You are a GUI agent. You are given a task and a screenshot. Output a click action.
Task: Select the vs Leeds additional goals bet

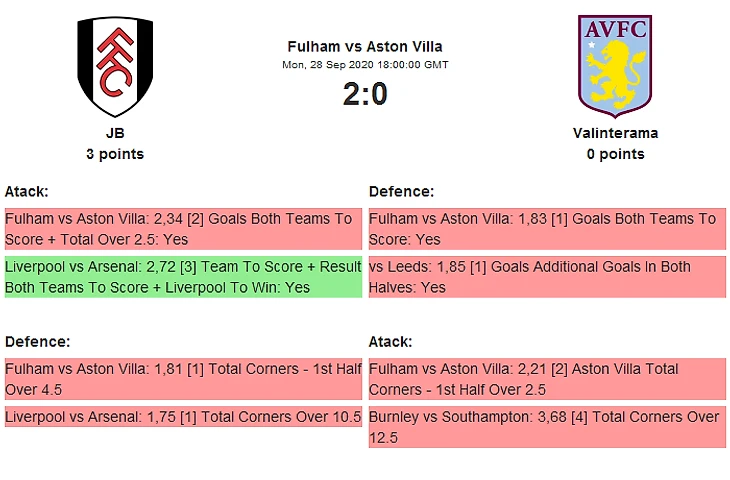point(547,277)
